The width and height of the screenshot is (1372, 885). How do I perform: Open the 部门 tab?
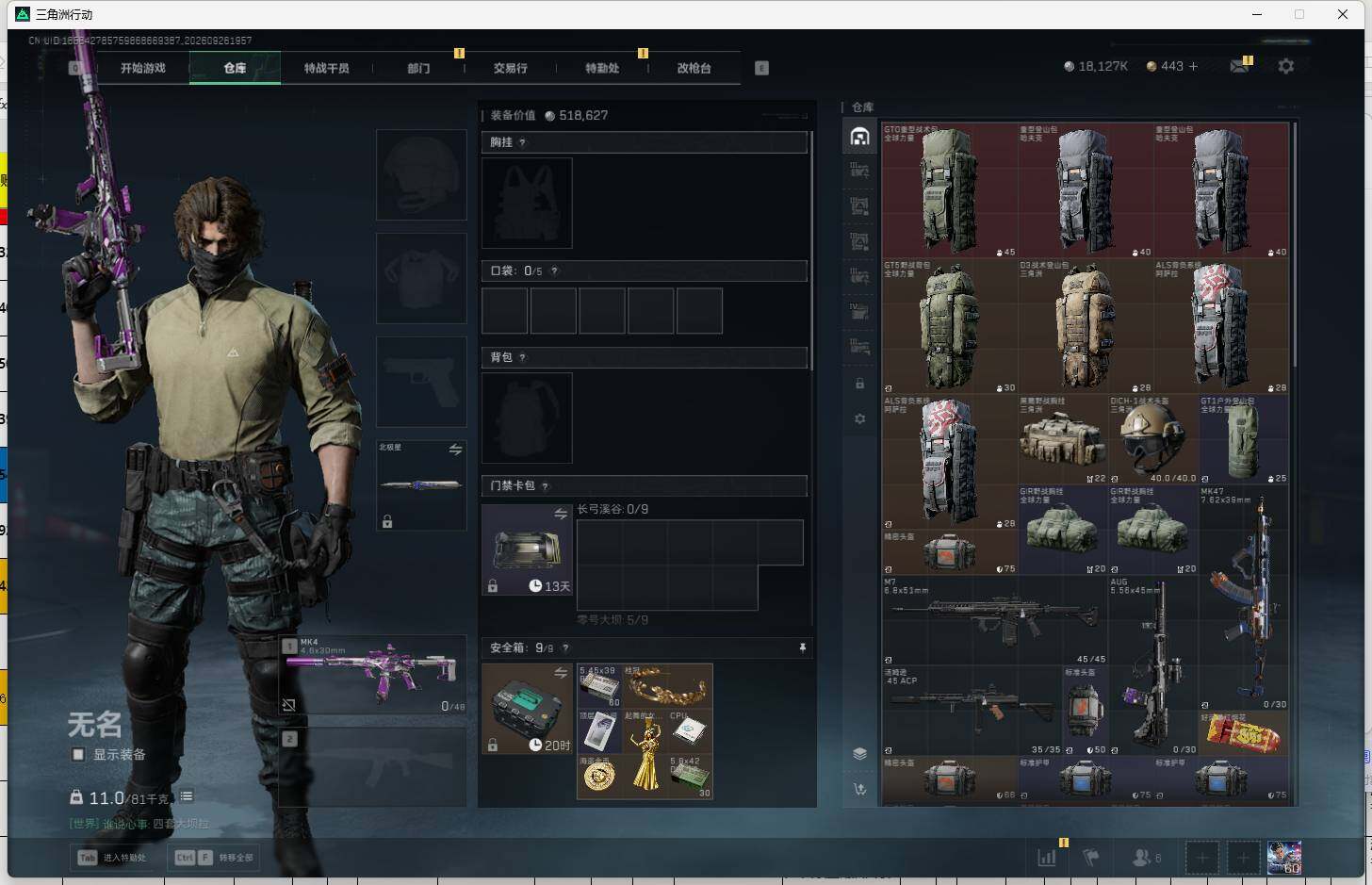418,68
